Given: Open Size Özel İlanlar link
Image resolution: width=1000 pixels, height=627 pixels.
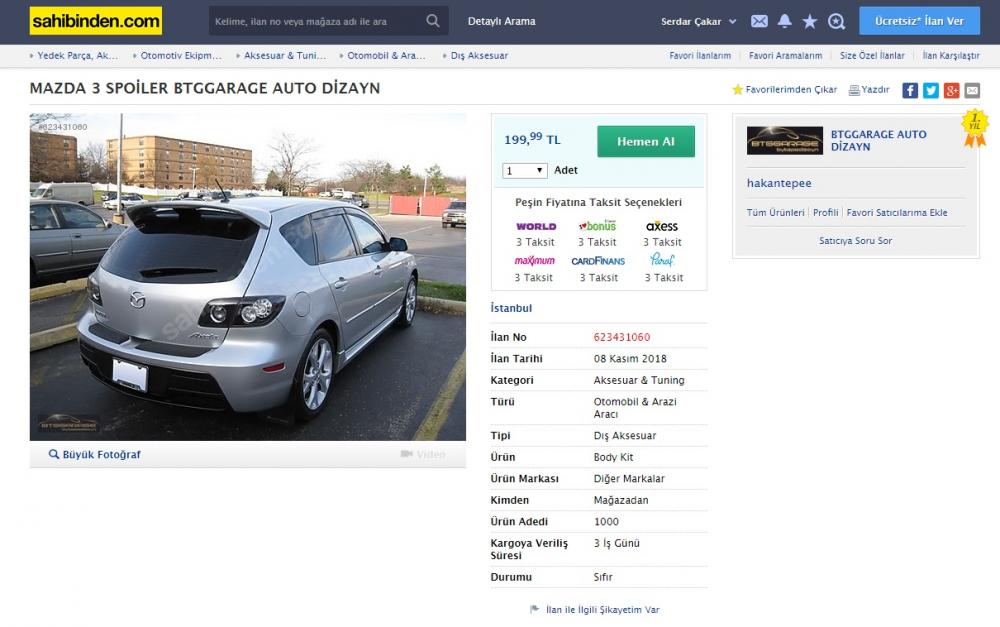Looking at the screenshot, I should click(x=872, y=55).
